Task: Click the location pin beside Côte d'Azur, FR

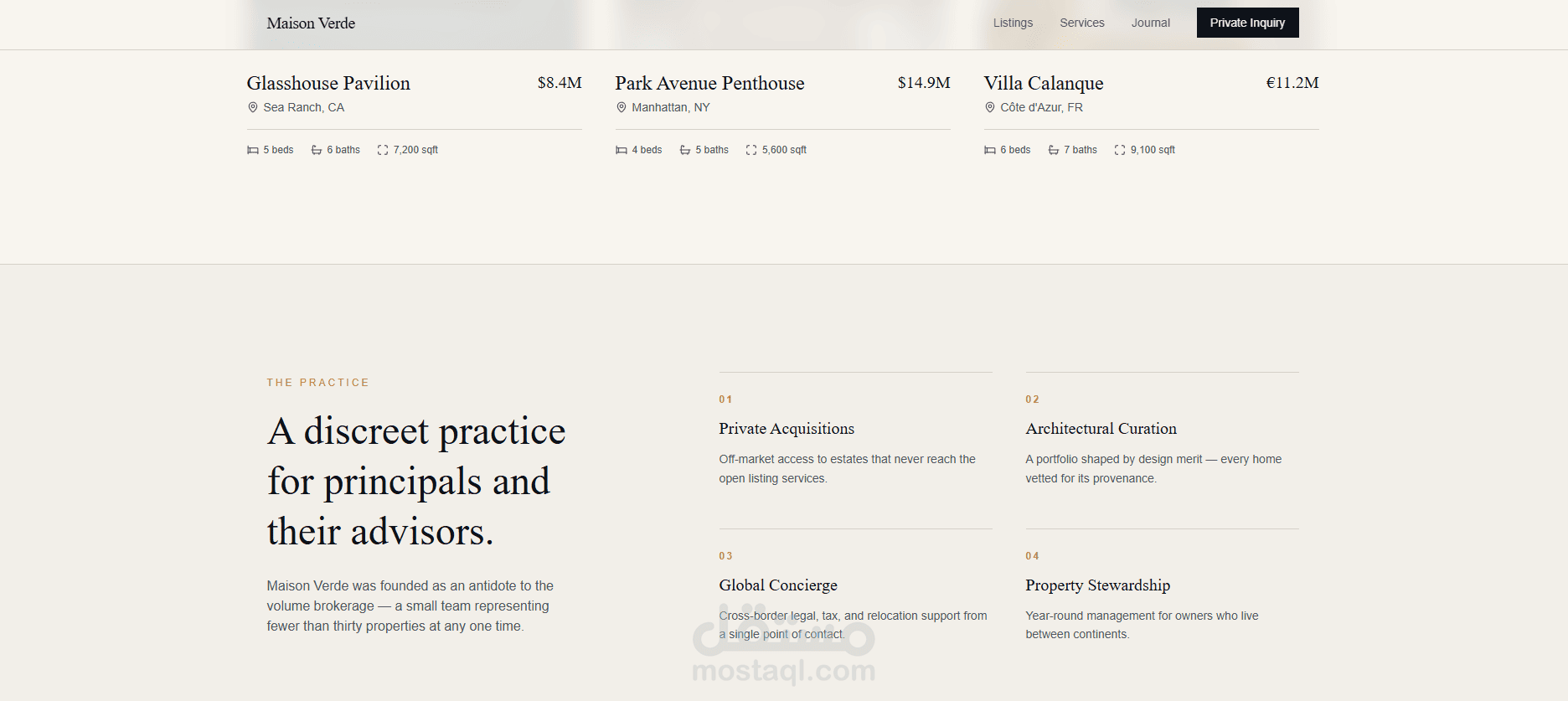Action: click(x=989, y=107)
